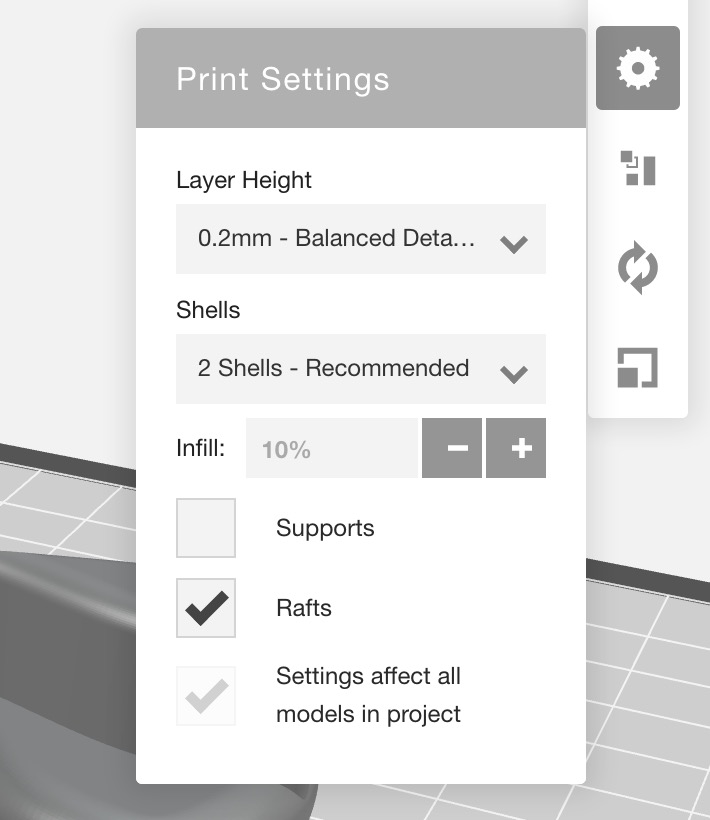Click the Print Settings panel header
The image size is (710, 820).
coord(360,80)
